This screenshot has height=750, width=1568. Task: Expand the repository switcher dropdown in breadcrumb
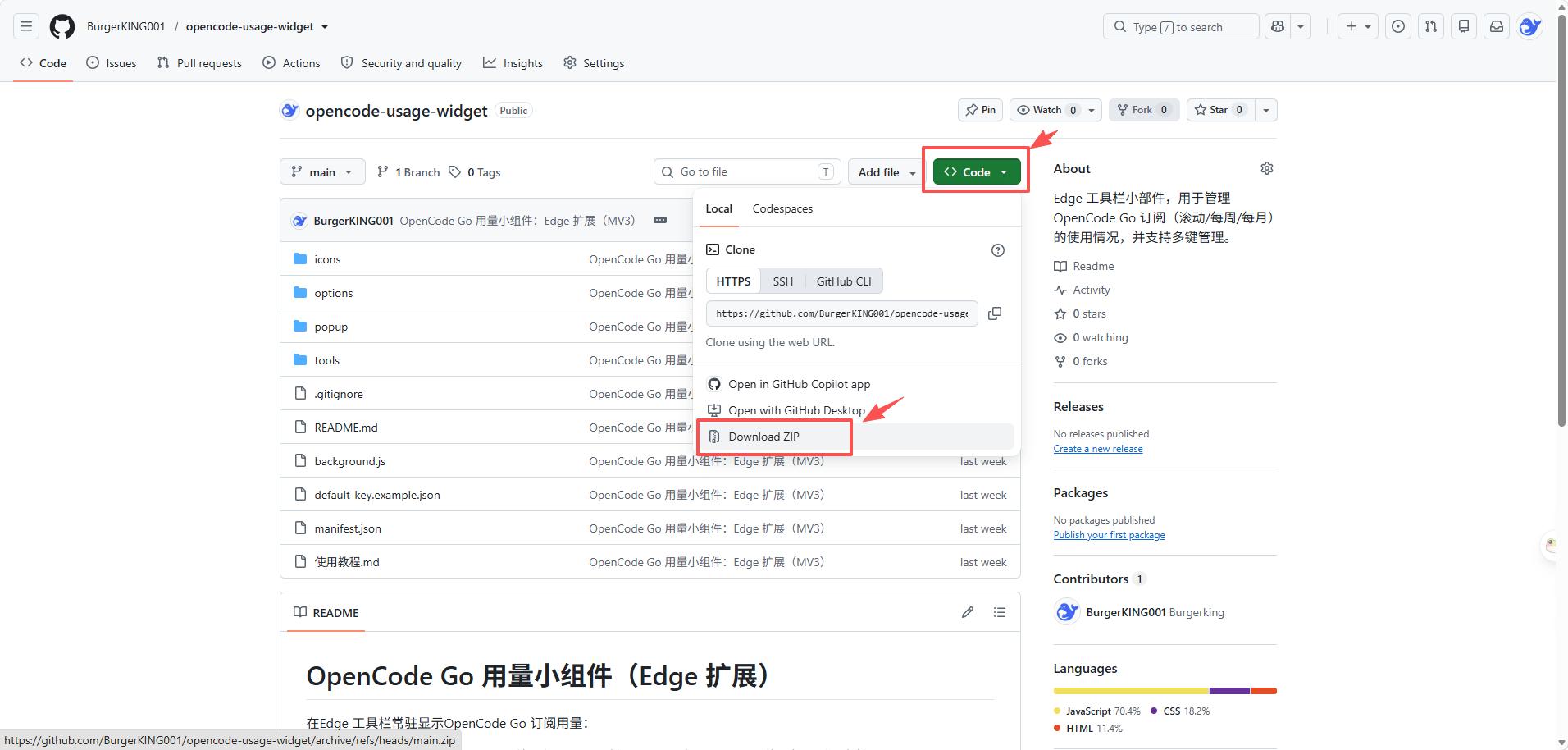point(325,27)
